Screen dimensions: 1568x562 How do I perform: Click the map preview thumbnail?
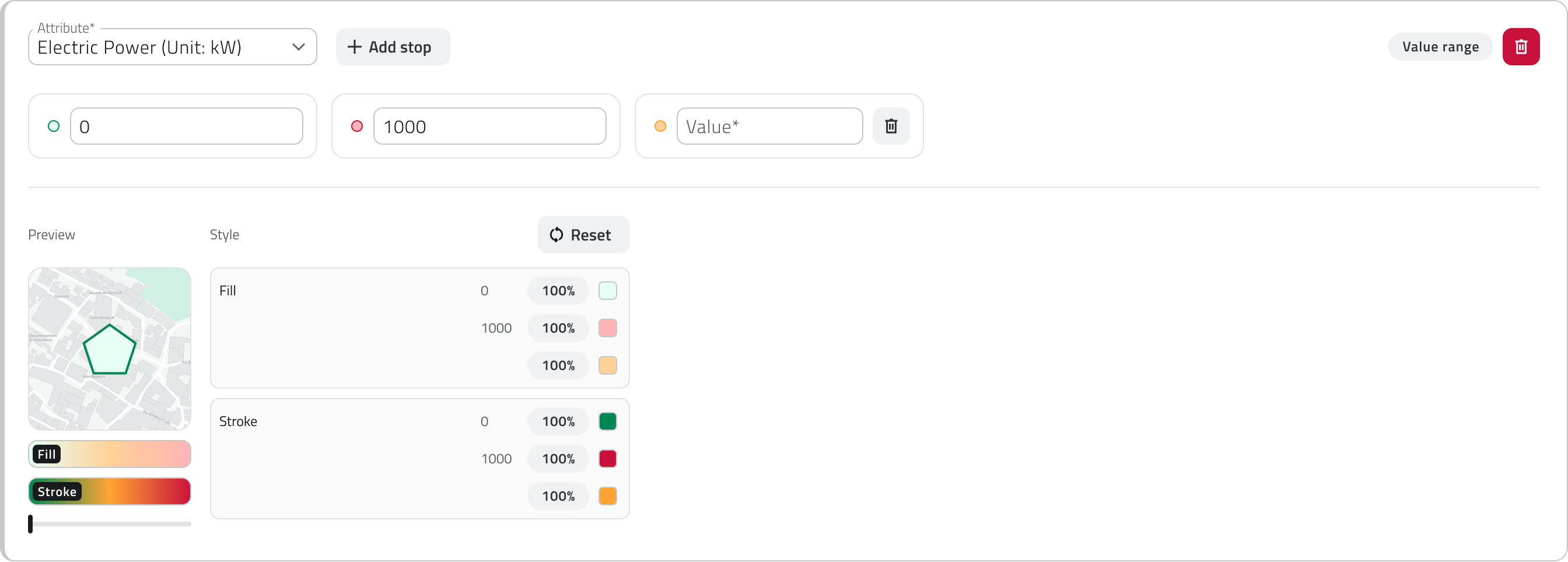coord(110,349)
